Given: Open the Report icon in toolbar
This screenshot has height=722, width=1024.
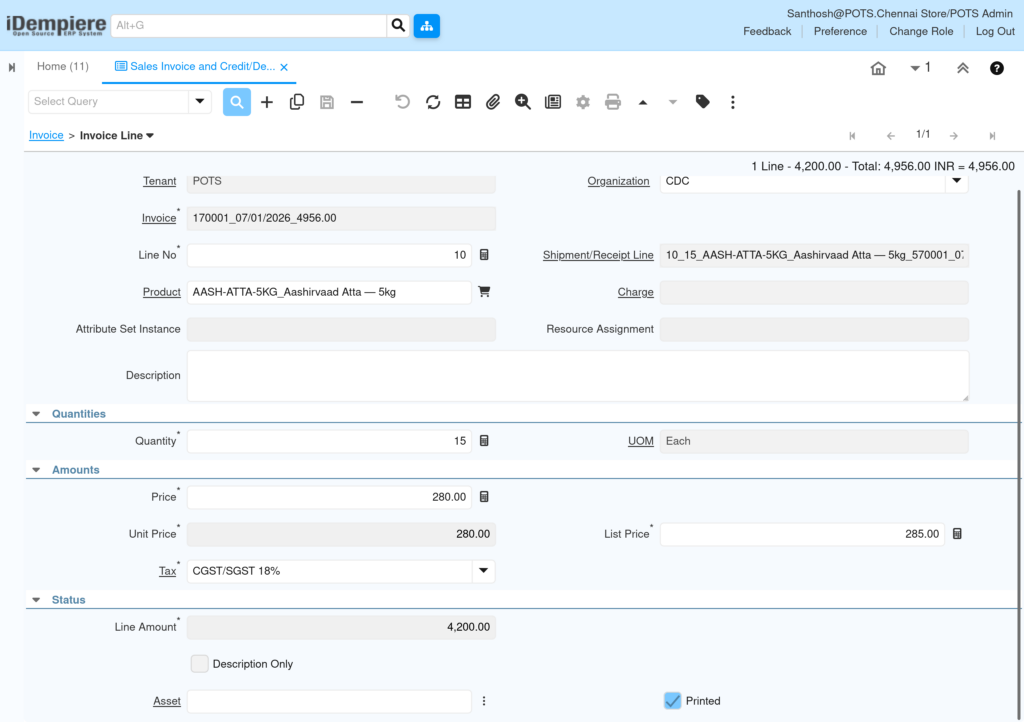Looking at the screenshot, I should coord(552,102).
